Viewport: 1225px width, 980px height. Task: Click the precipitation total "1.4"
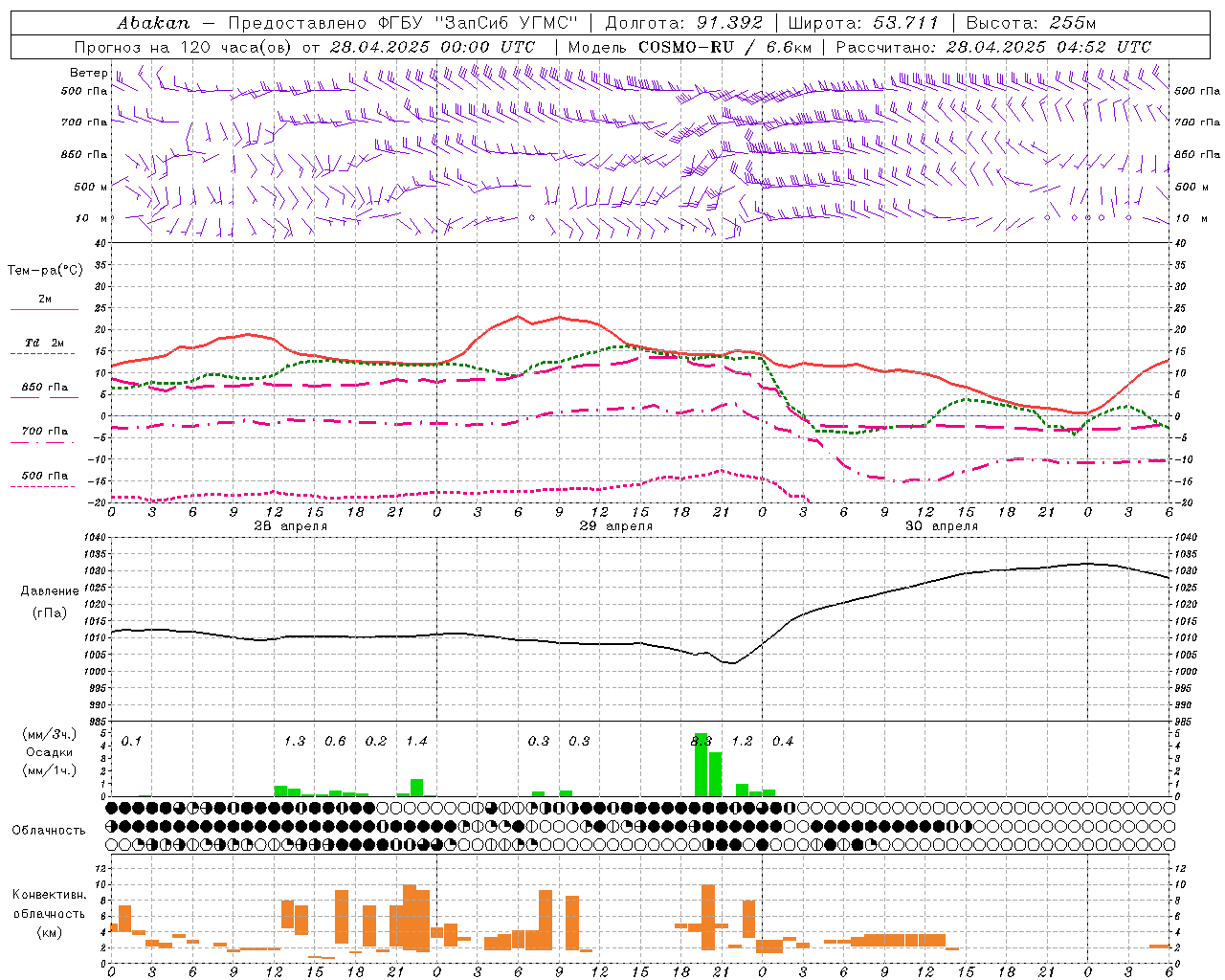(x=416, y=741)
